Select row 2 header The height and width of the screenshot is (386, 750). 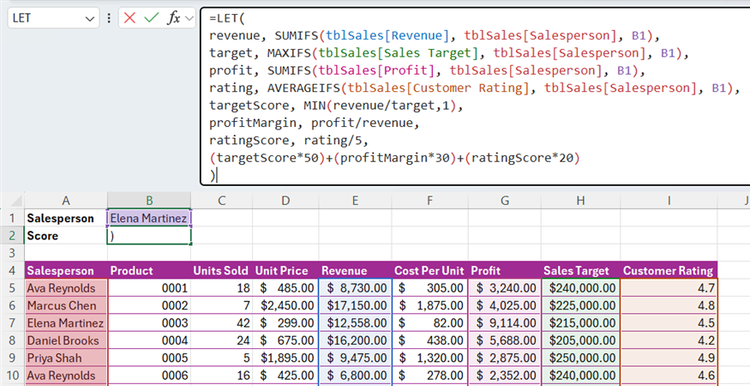tap(12, 236)
